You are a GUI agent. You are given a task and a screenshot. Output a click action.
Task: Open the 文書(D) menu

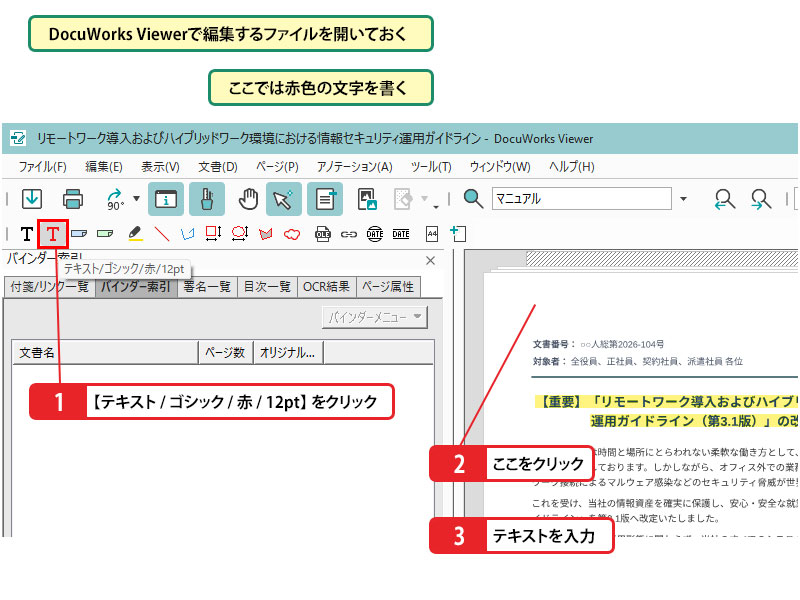coord(218,166)
